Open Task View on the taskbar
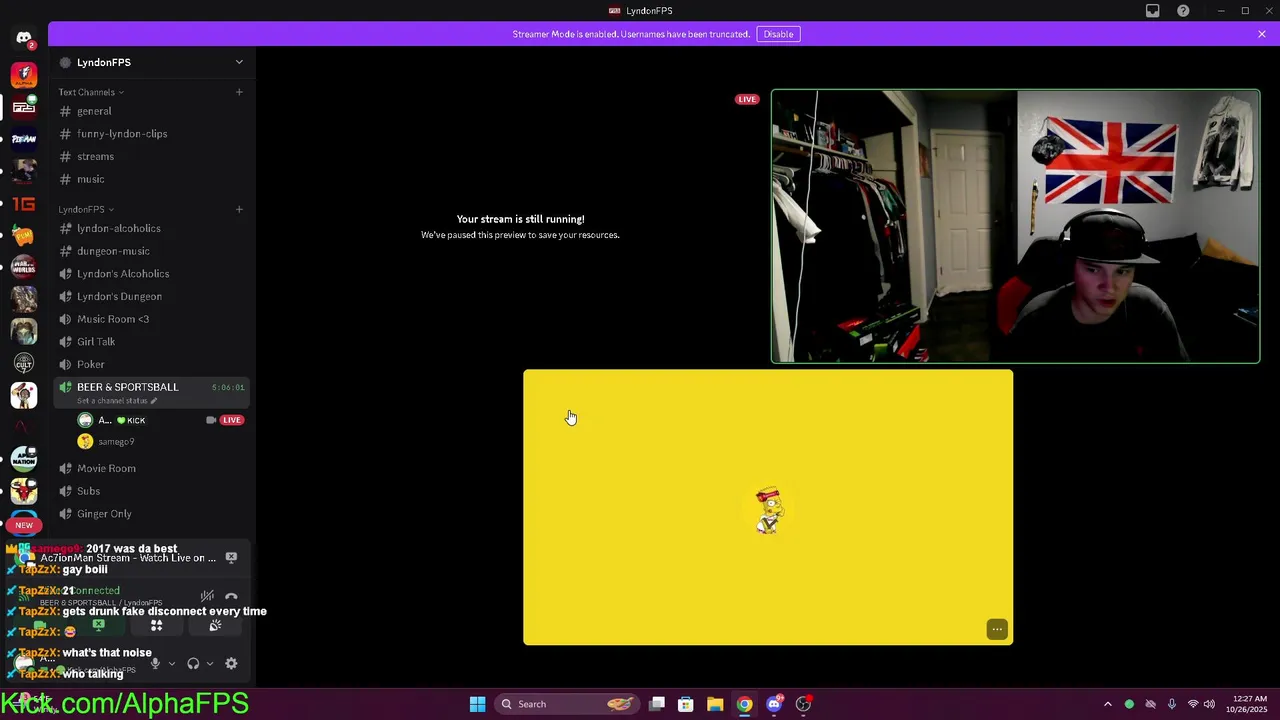 (657, 704)
